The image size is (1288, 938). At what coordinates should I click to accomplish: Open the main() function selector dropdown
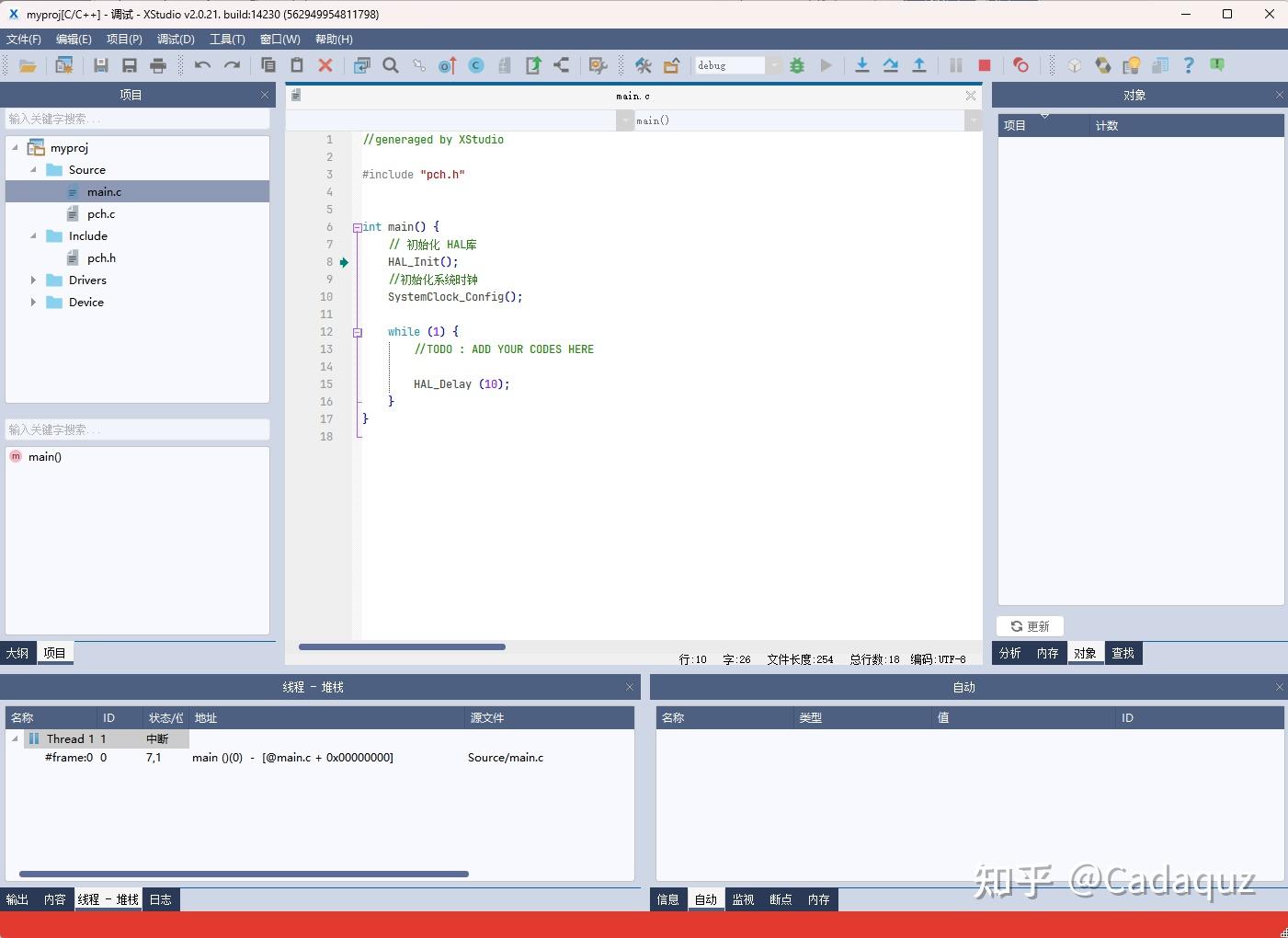tap(974, 120)
